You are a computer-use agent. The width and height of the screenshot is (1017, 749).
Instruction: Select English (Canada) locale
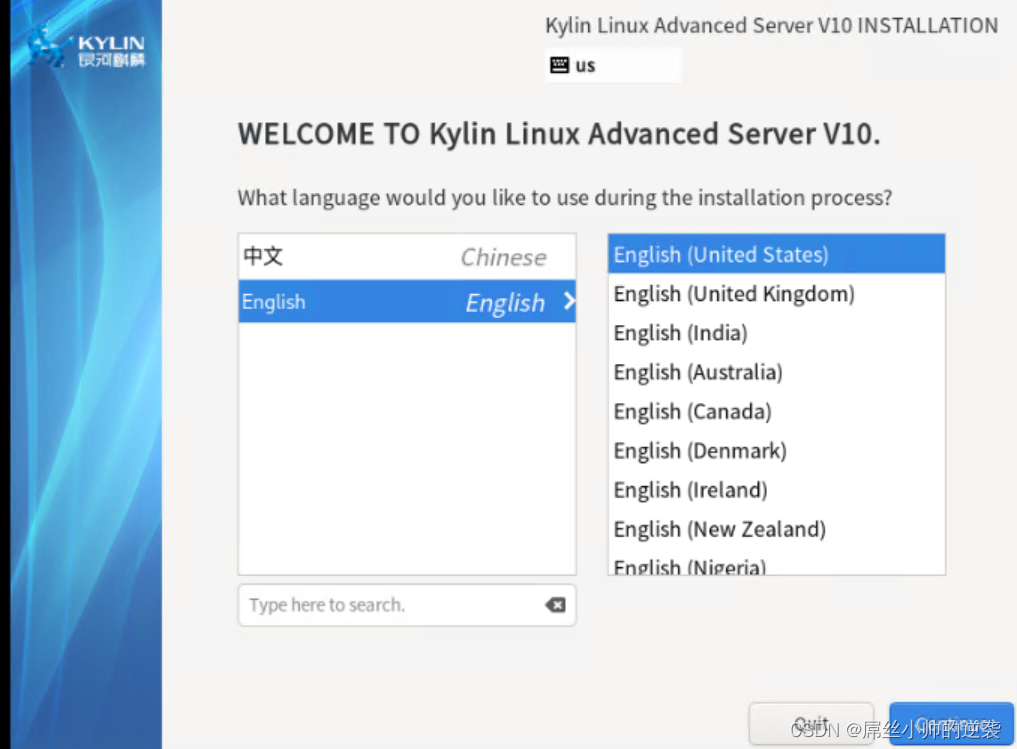pyautogui.click(x=776, y=411)
